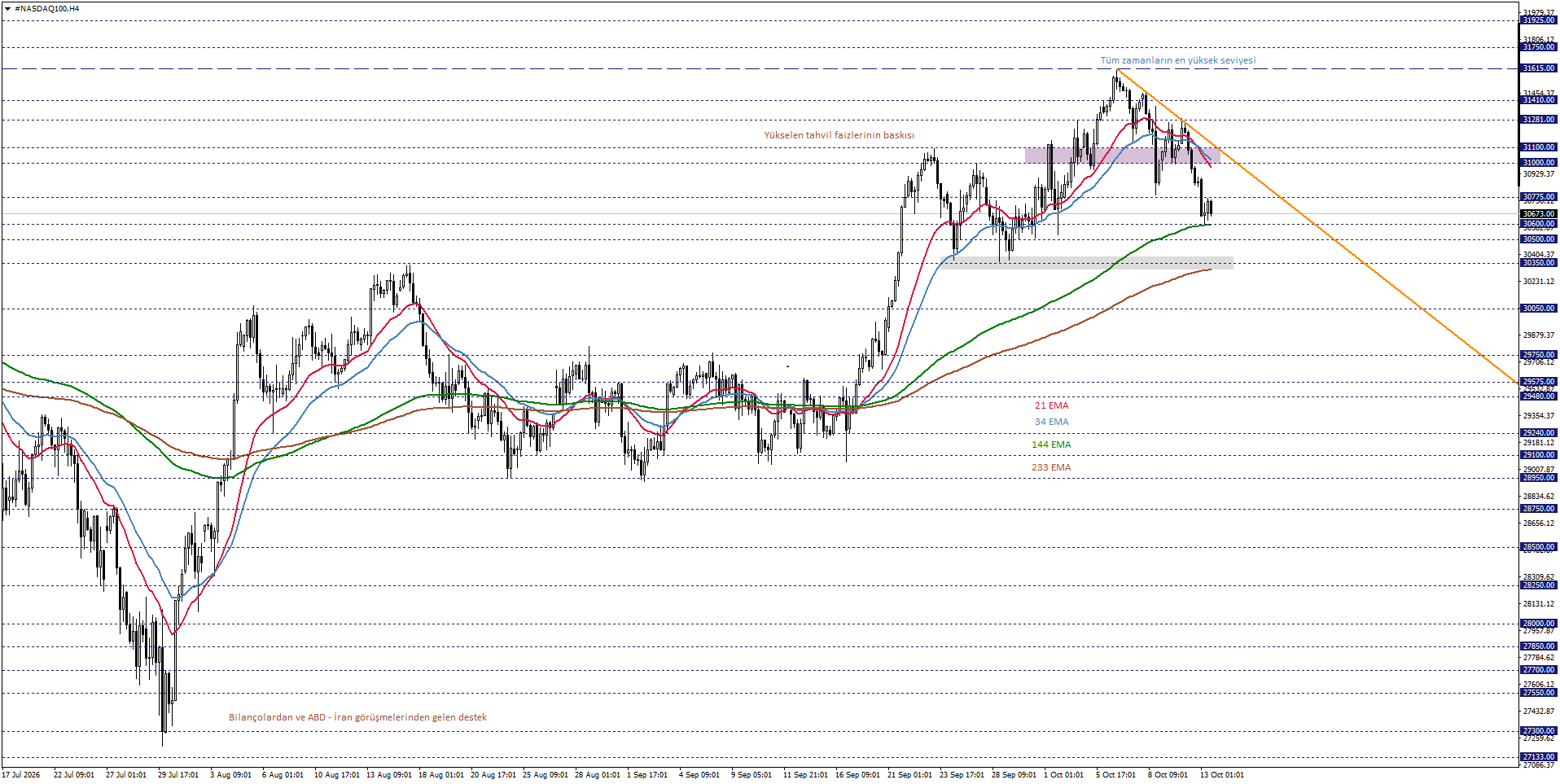Click the 144 EMA legend label
This screenshot has width=1560, height=784.
1051,445
